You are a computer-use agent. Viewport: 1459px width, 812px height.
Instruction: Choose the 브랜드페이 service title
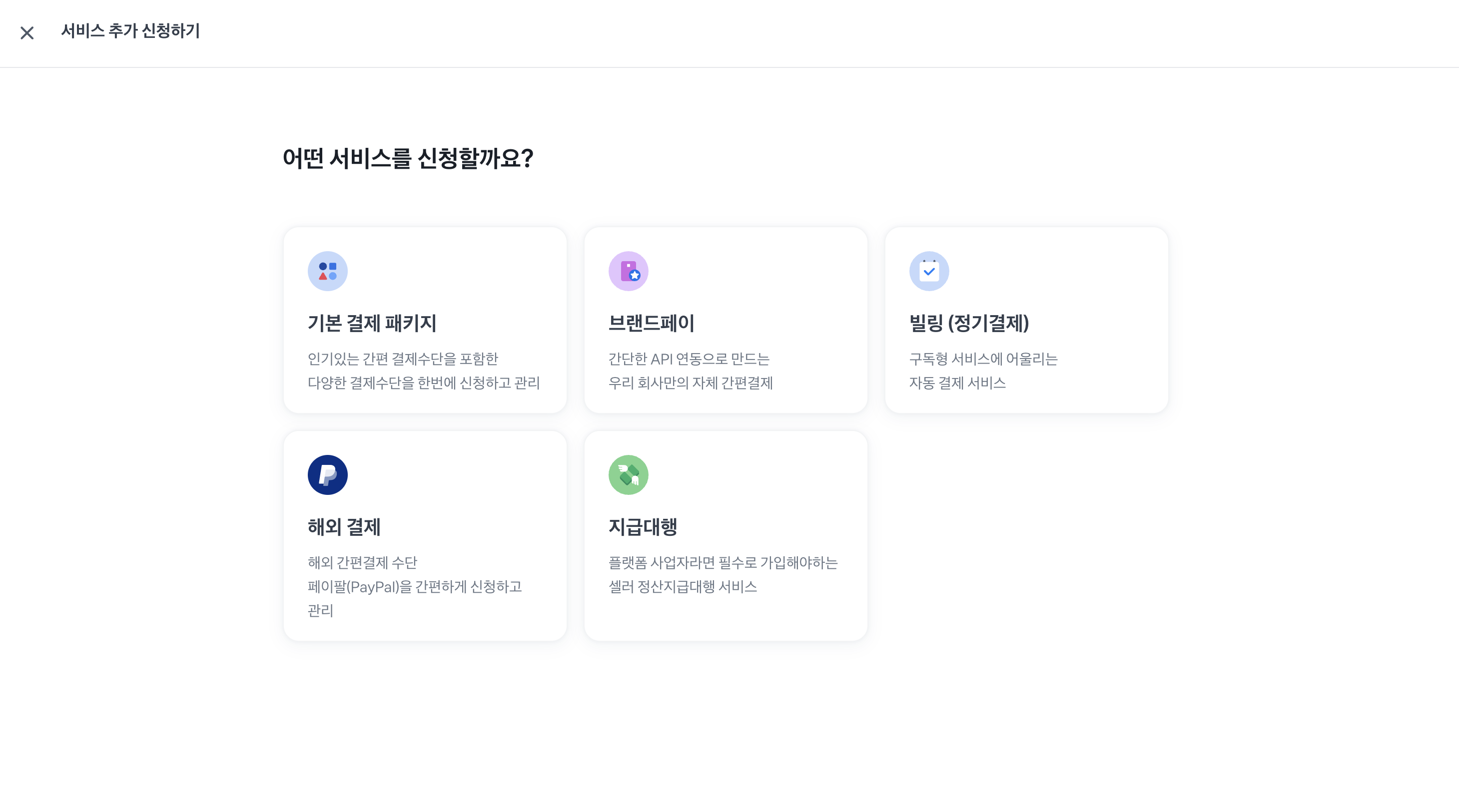tap(652, 323)
